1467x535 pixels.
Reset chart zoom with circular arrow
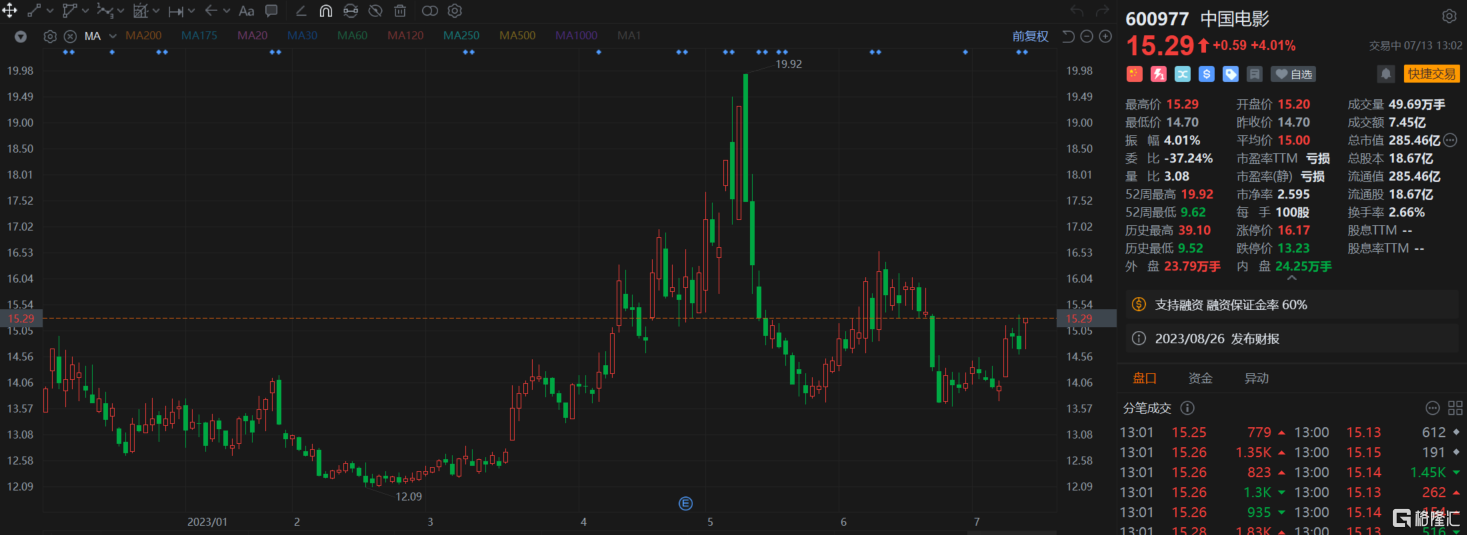tap(1068, 36)
